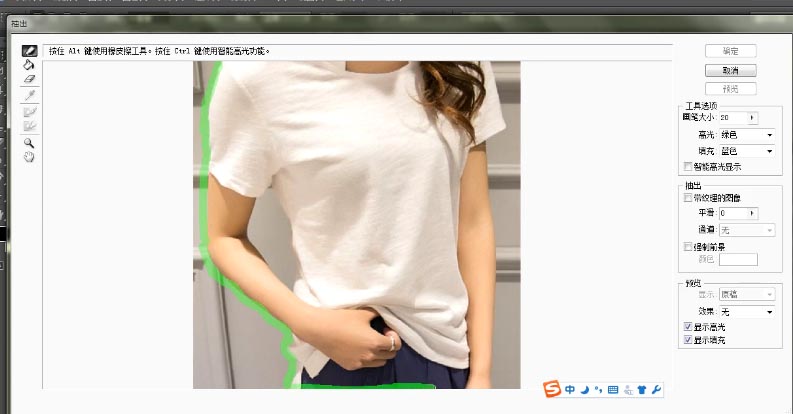Uncheck 显示填充 show fill checkbox
This screenshot has width=793, height=414.
tap(686, 340)
